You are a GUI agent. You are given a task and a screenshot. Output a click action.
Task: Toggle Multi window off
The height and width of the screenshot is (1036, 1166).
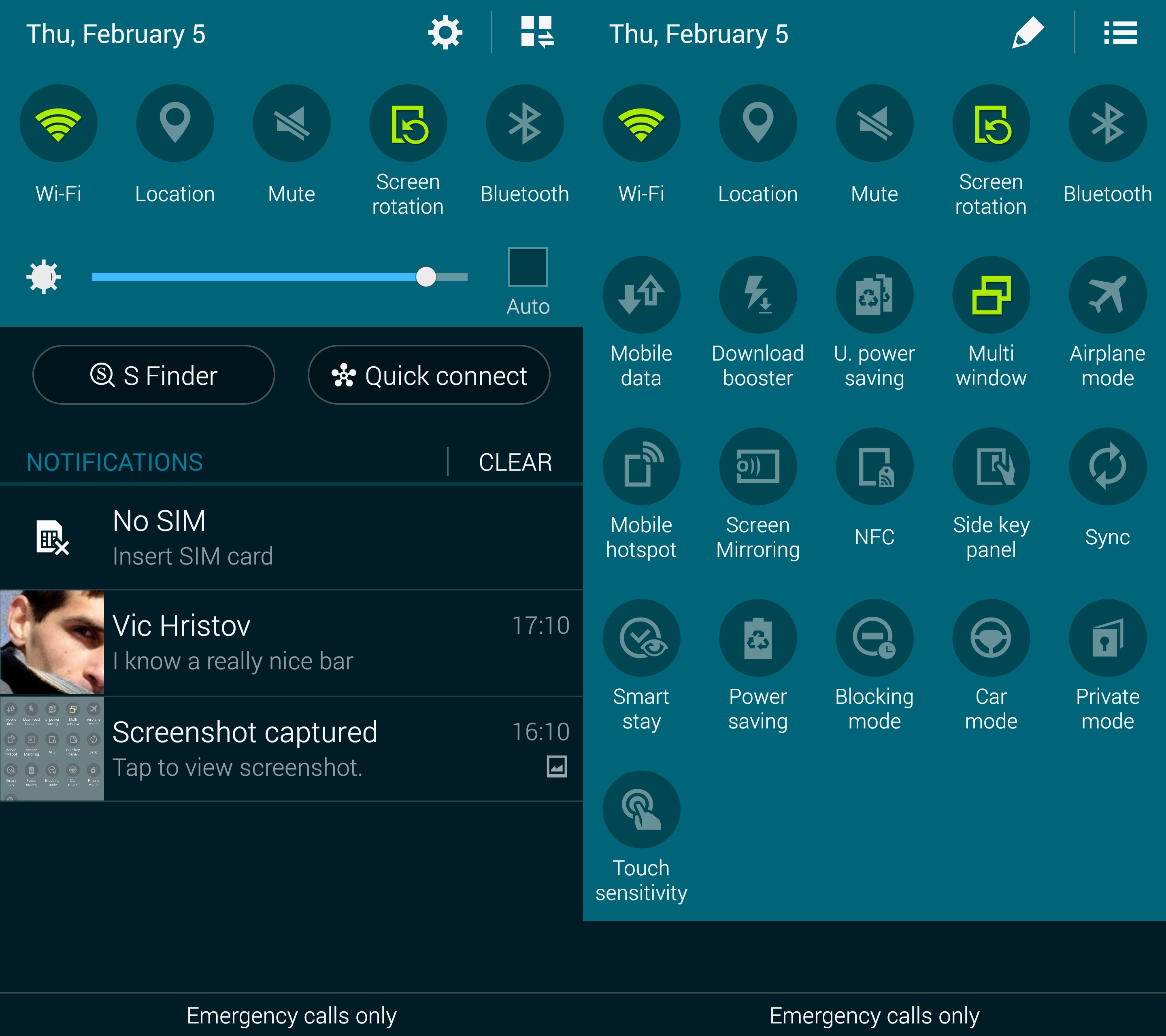990,295
